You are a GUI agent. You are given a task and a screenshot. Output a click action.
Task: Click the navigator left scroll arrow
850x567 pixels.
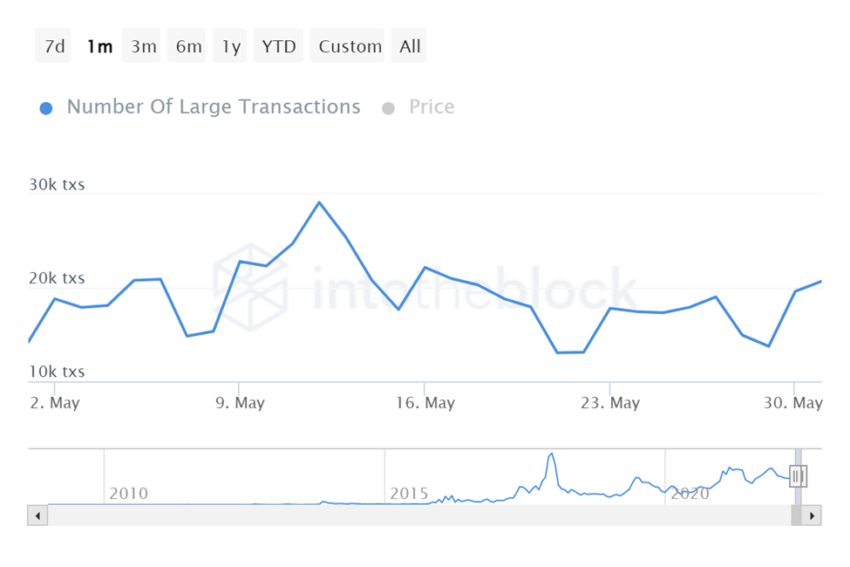(x=37, y=516)
